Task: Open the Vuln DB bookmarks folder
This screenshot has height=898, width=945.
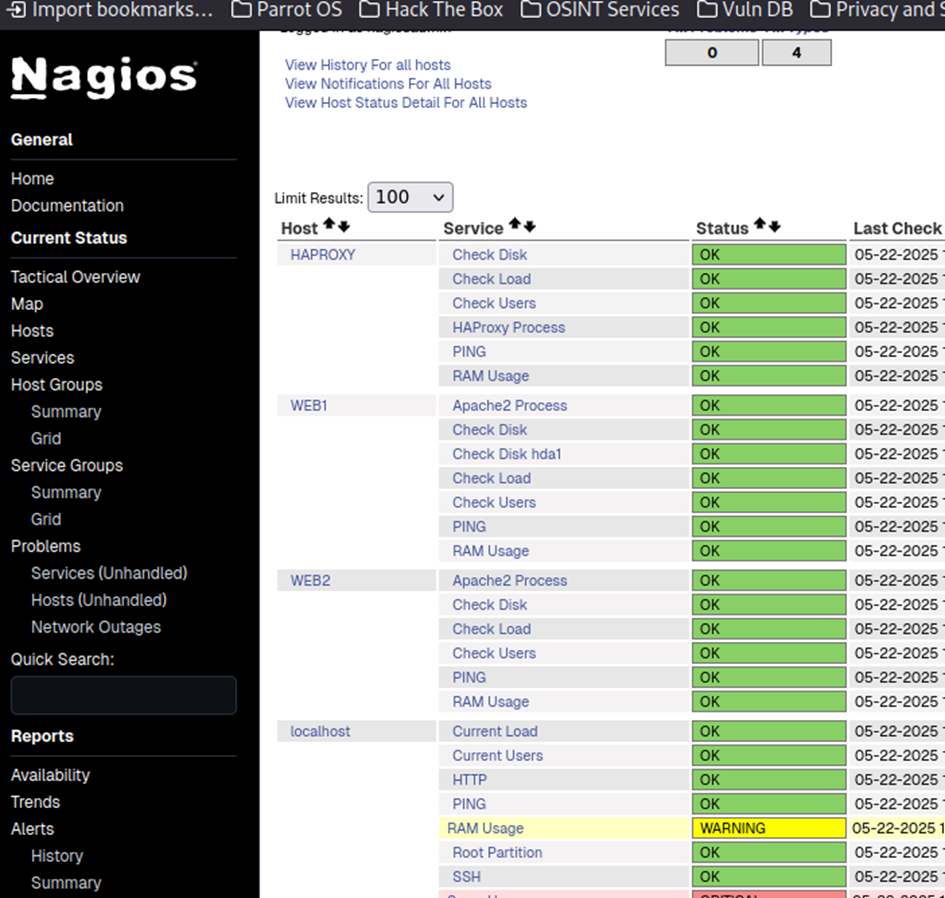Action: pyautogui.click(x=745, y=10)
